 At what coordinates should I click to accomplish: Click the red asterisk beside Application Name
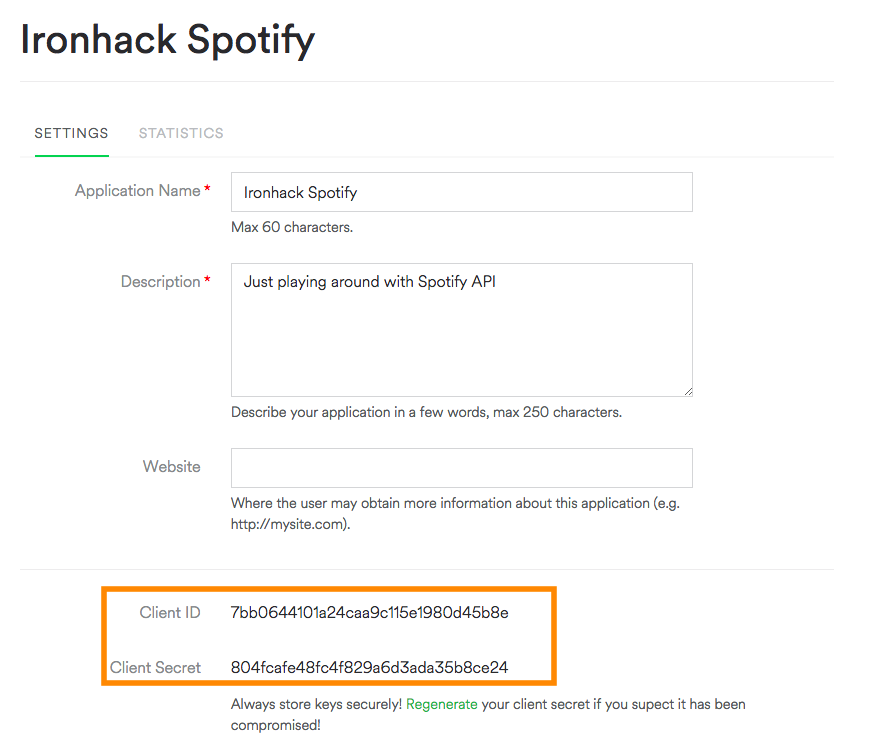coord(207,189)
